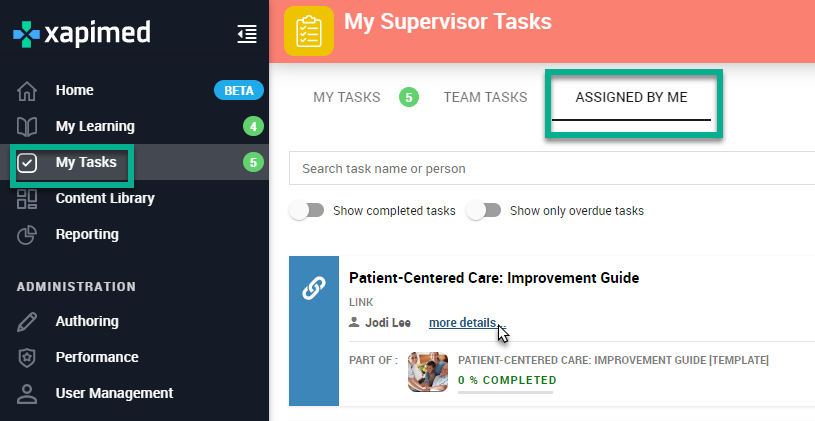Turn on Show only overdue tasks
815x421 pixels.
[x=483, y=210]
